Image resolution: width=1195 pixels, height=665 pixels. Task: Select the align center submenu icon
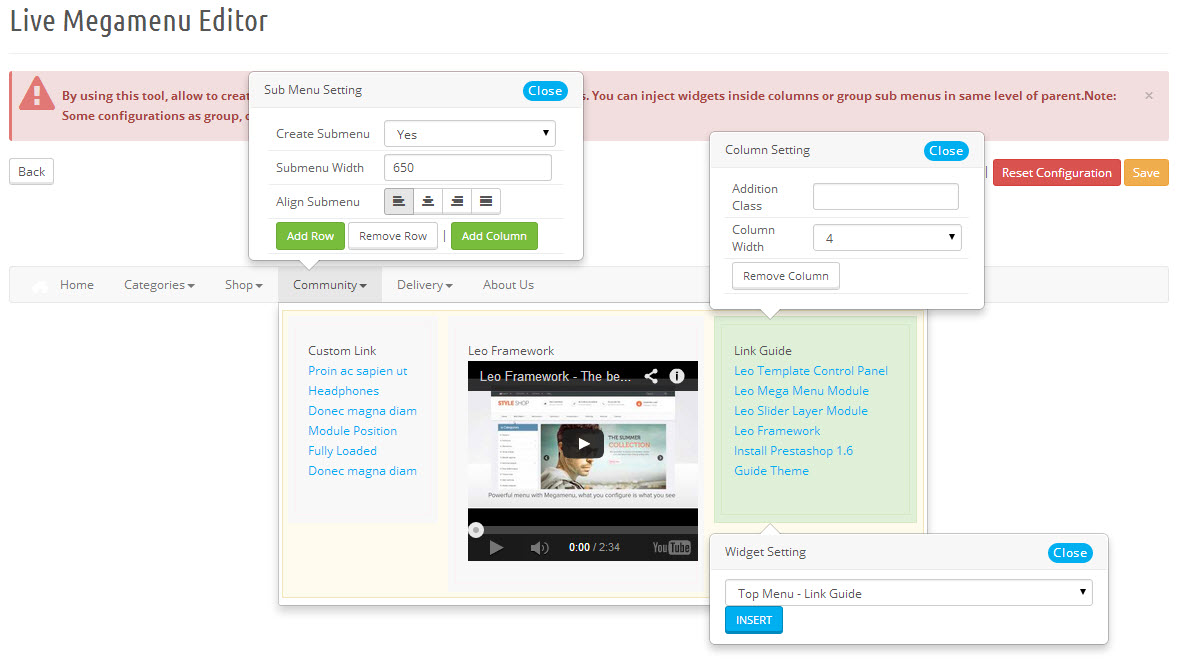(x=428, y=202)
